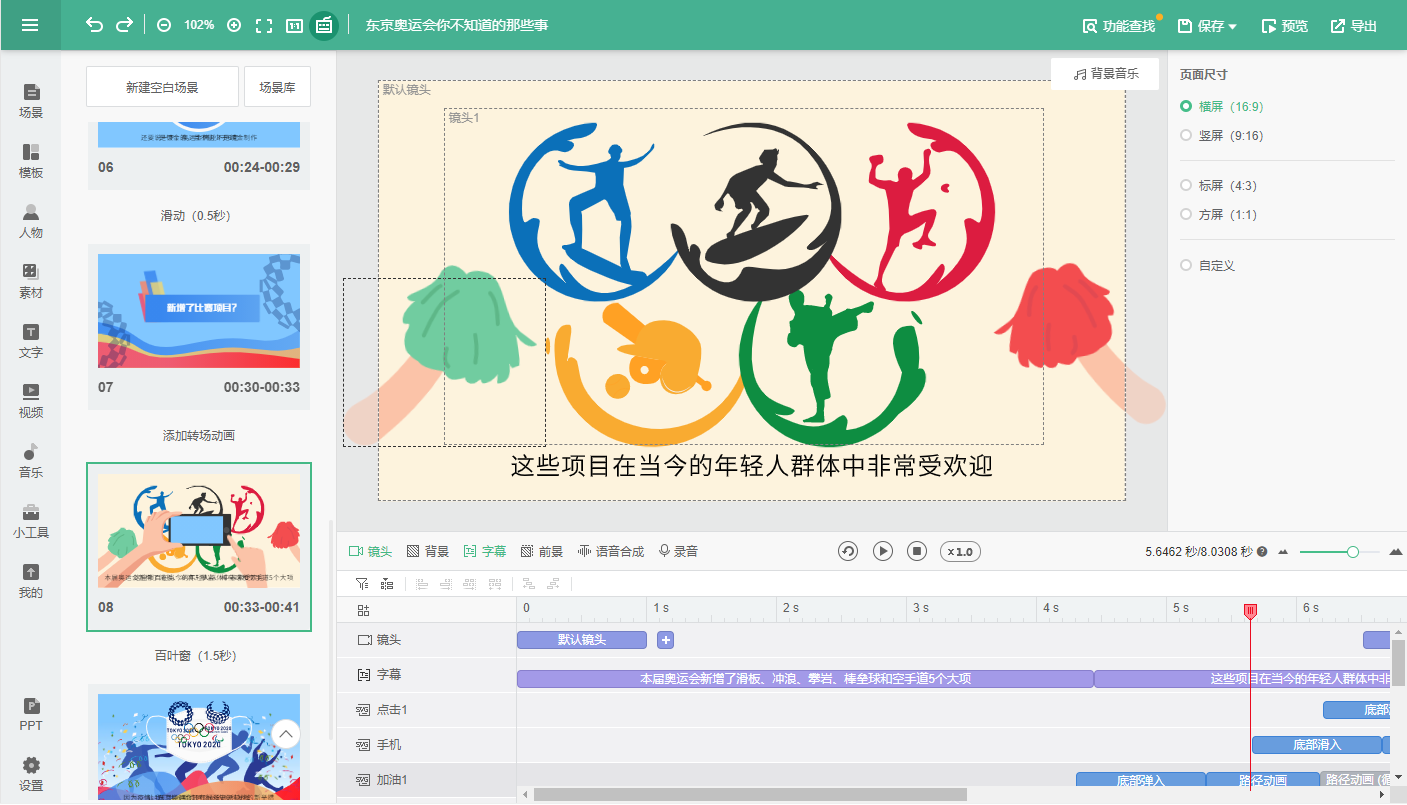Open the 人物 (Characters) sidebar panel
Image resolution: width=1407 pixels, height=805 pixels.
[x=31, y=221]
